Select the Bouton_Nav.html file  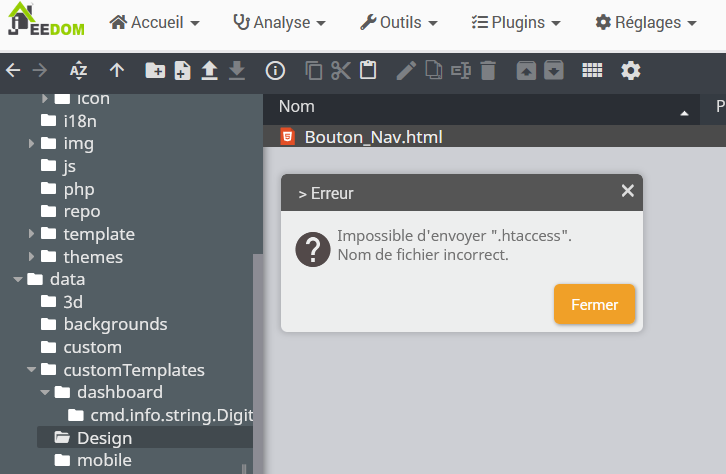click(x=372, y=137)
